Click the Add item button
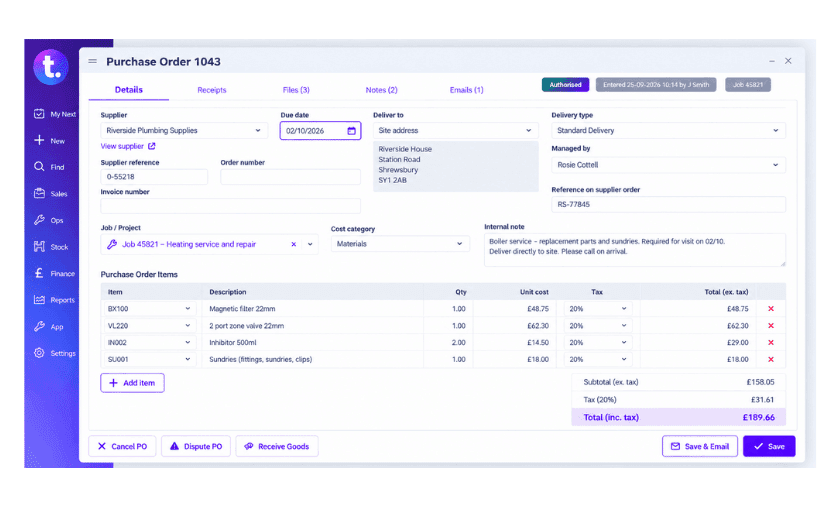The image size is (840, 520). 132,383
